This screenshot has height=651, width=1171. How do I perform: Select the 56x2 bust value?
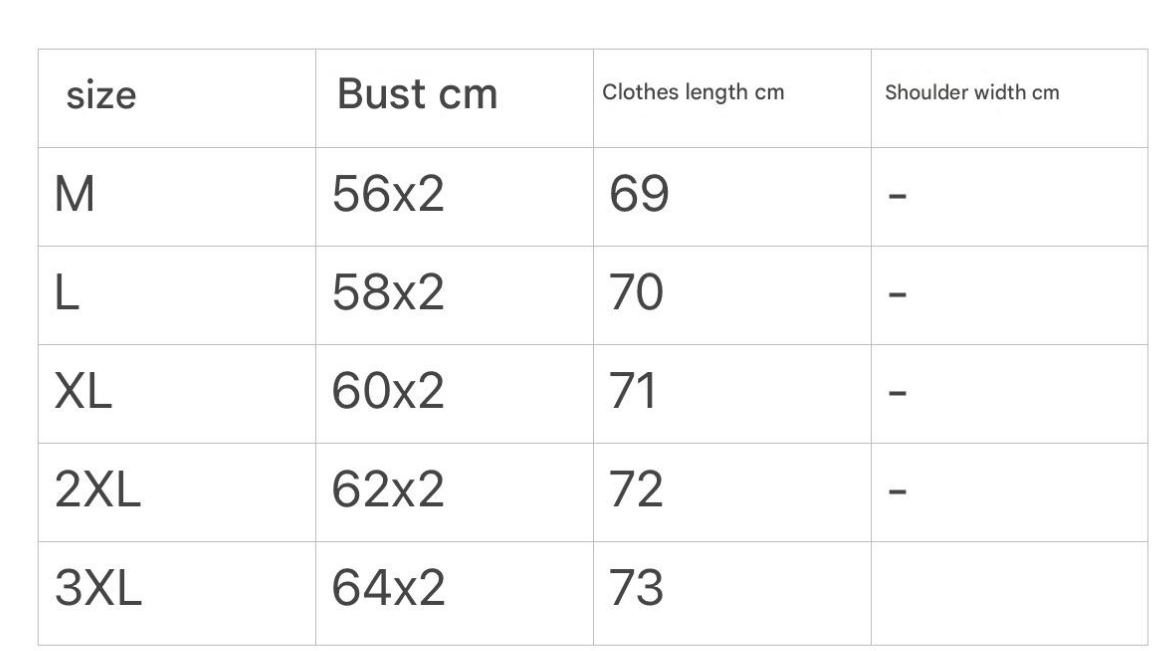389,197
